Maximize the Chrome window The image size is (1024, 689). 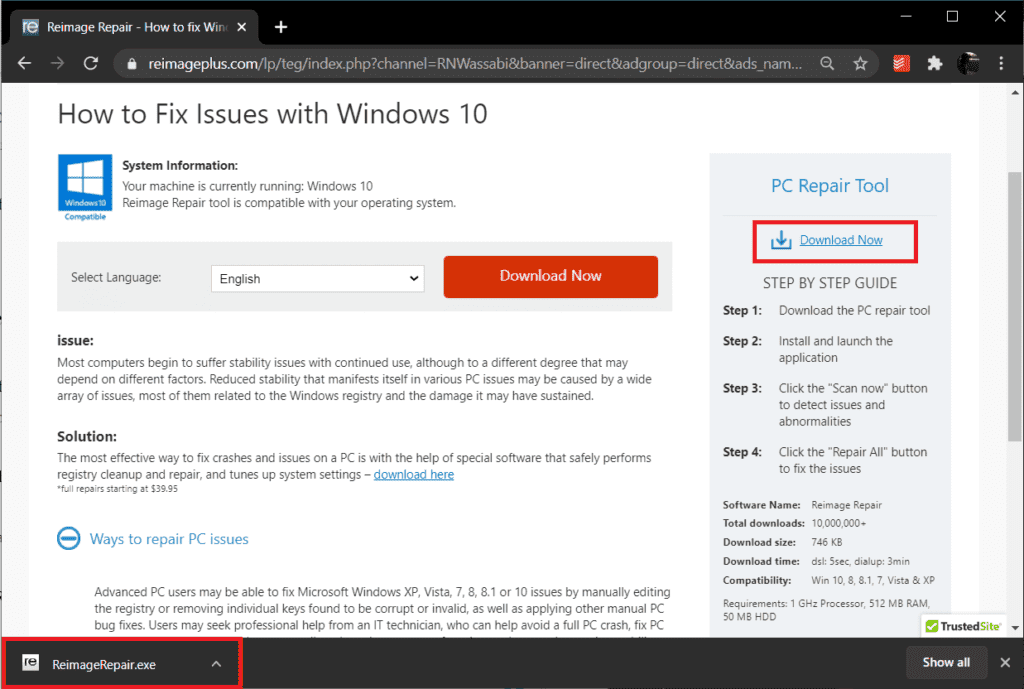tap(952, 16)
